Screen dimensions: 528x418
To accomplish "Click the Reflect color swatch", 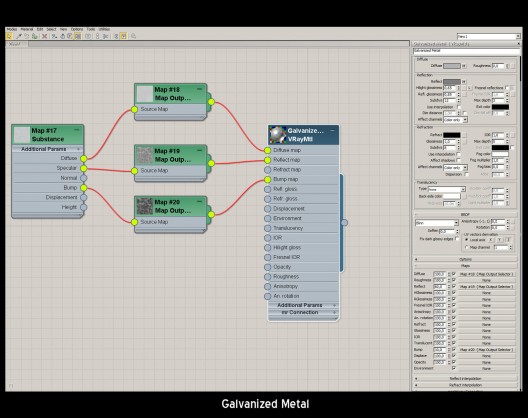I will 452,82.
